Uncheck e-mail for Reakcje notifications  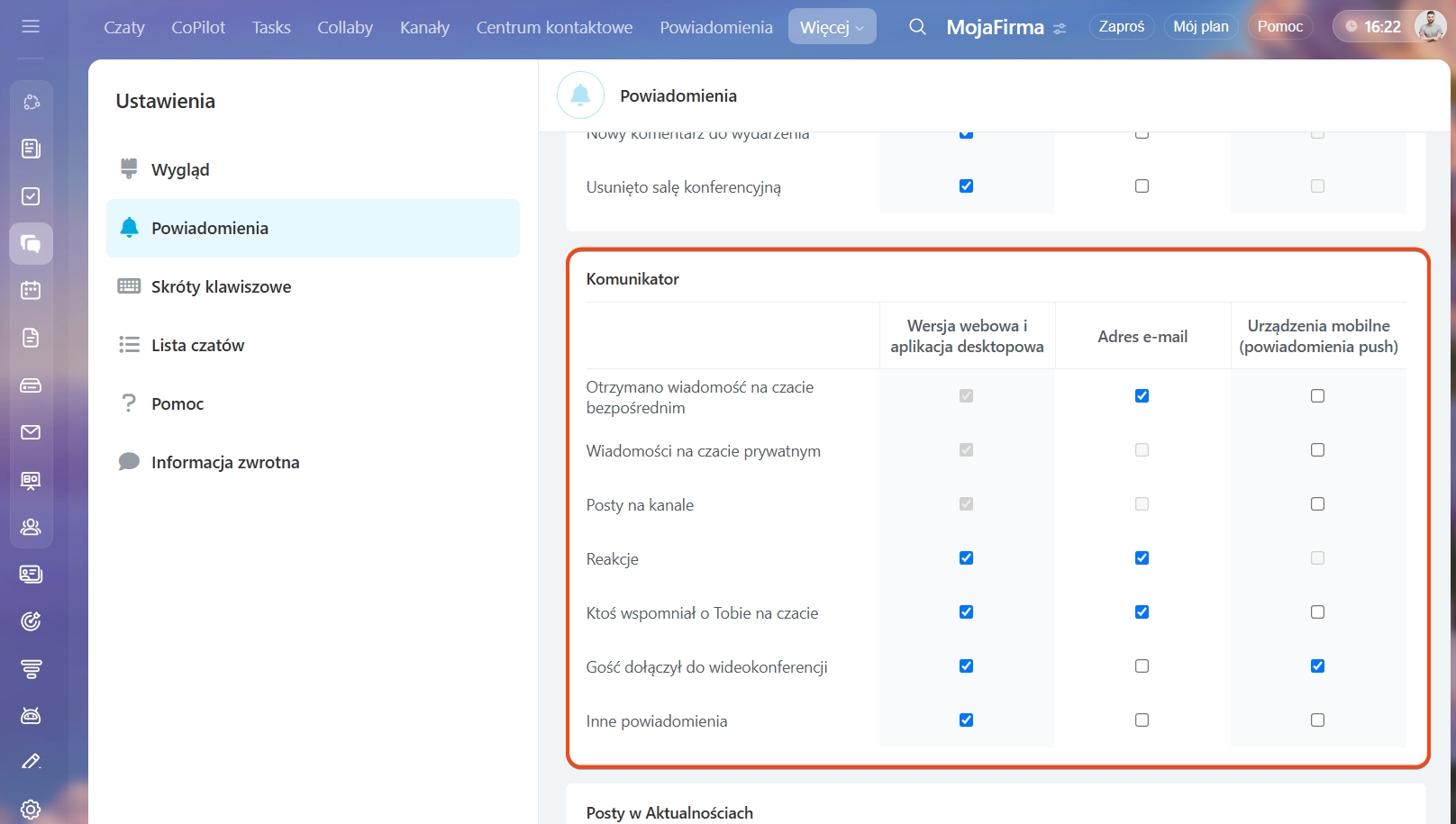tap(1142, 558)
